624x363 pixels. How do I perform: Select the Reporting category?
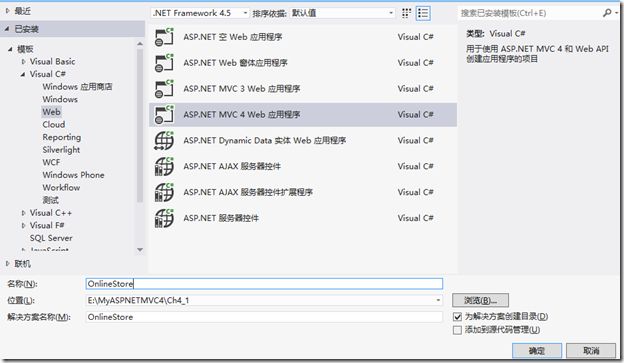click(x=62, y=137)
